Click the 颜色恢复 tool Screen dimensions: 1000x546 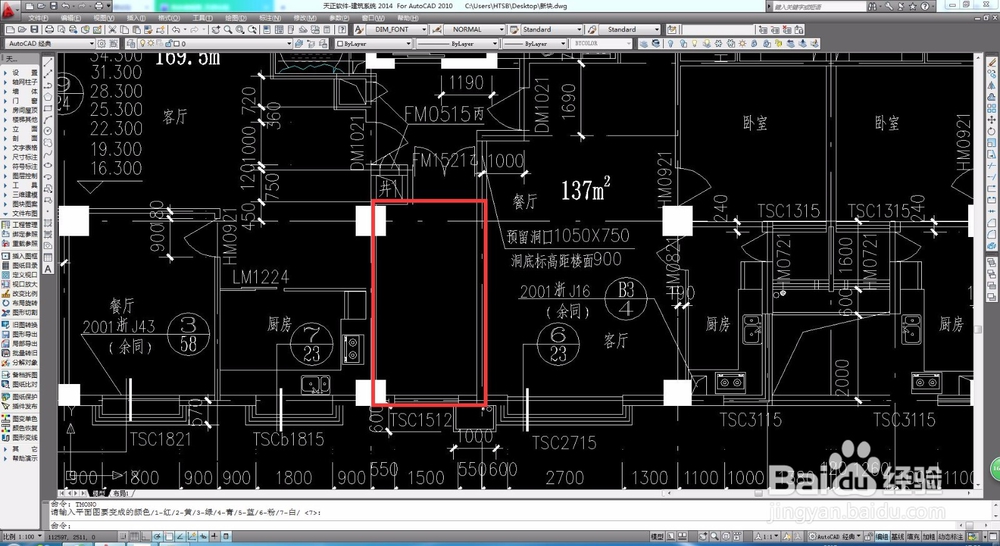(20, 428)
